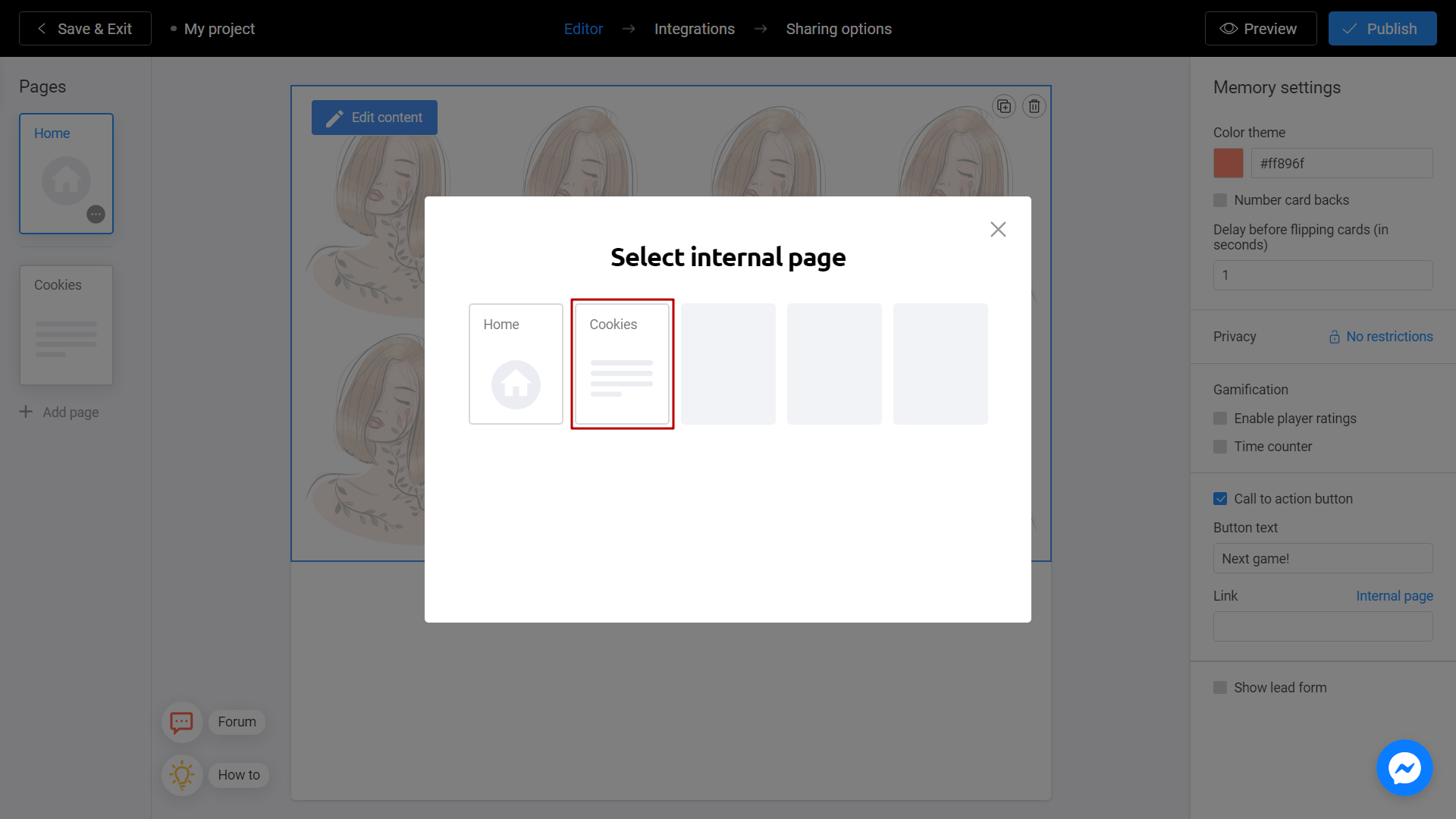Switch to Integrations tab
The height and width of the screenshot is (819, 1456).
694,28
